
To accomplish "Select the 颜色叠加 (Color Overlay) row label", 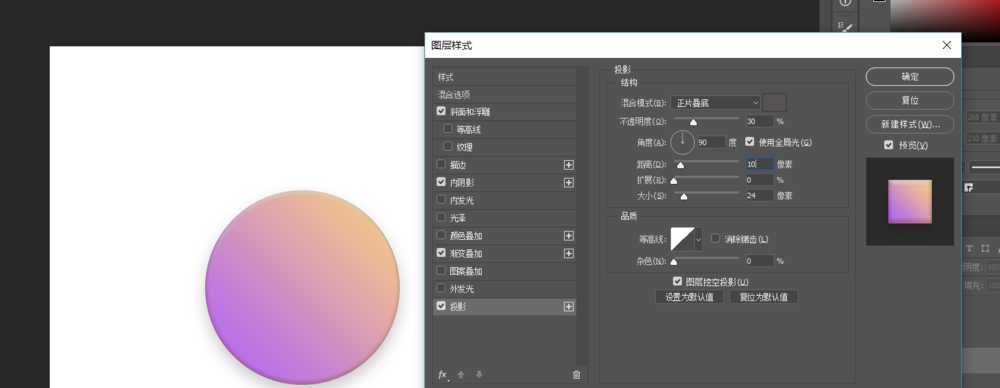I will [x=466, y=236].
